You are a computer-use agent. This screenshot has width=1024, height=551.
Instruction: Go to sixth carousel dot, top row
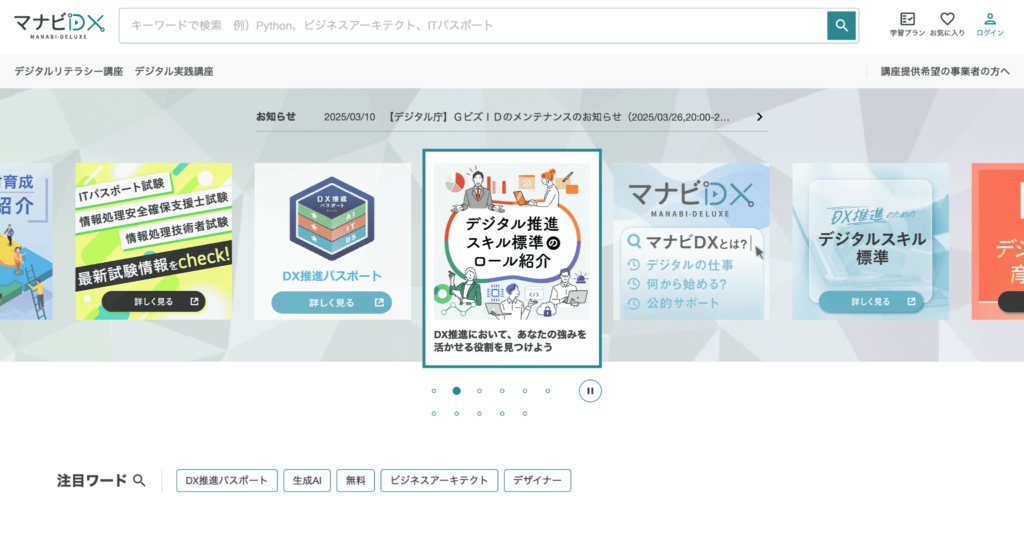click(548, 391)
